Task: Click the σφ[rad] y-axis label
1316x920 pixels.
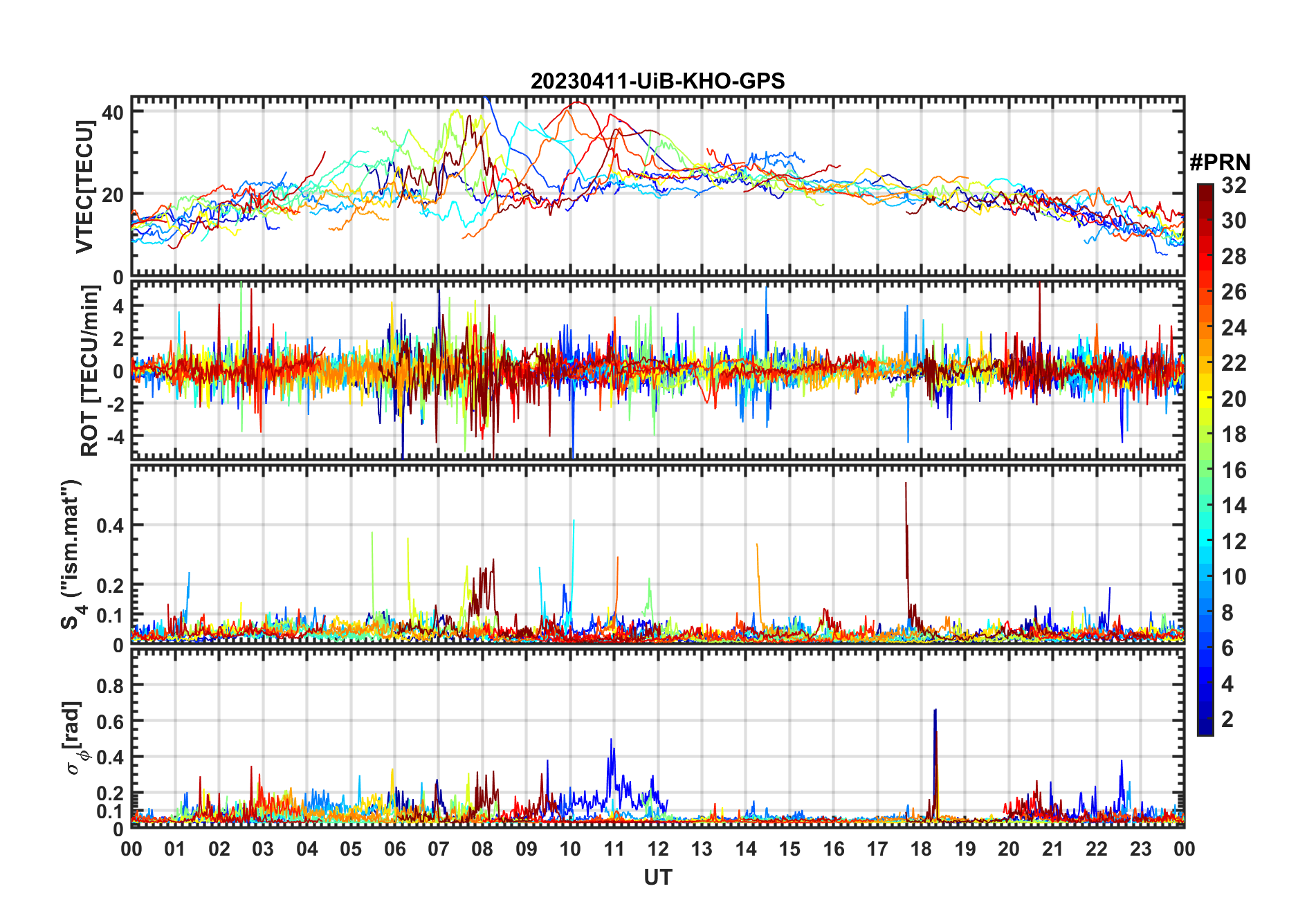Action: click(75, 738)
